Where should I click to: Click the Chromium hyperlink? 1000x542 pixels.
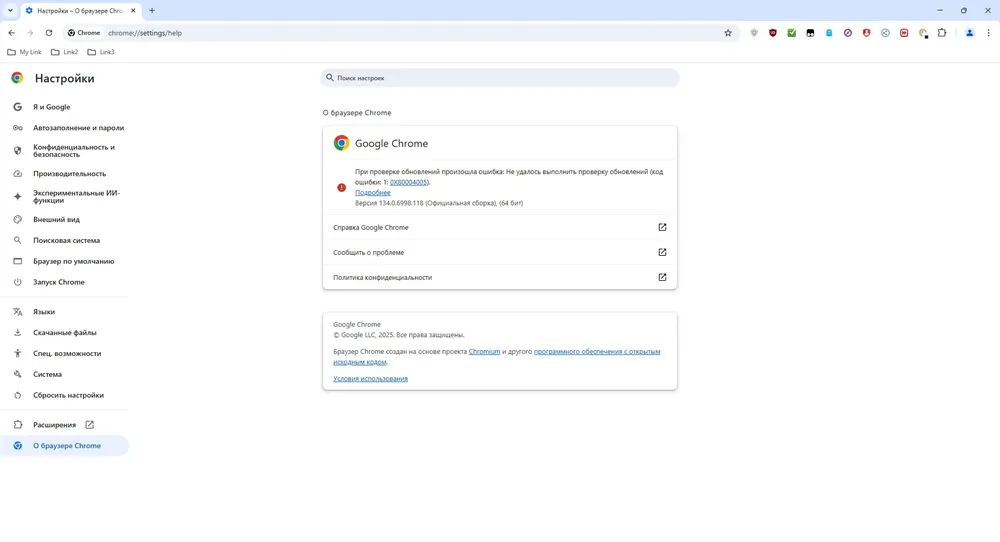484,351
